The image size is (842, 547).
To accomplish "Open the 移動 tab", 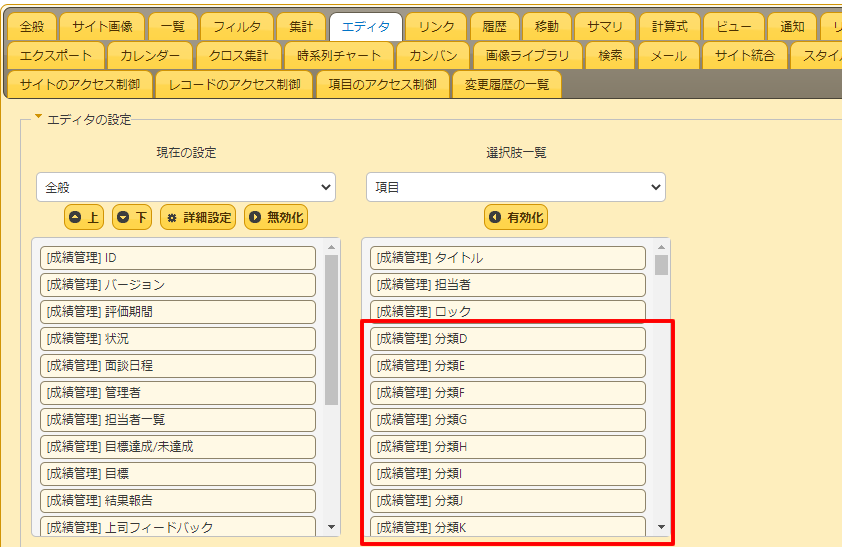I will click(547, 26).
